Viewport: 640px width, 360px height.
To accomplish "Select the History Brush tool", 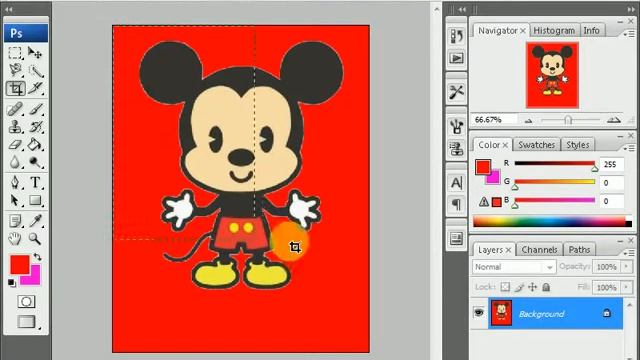I will pyautogui.click(x=35, y=127).
